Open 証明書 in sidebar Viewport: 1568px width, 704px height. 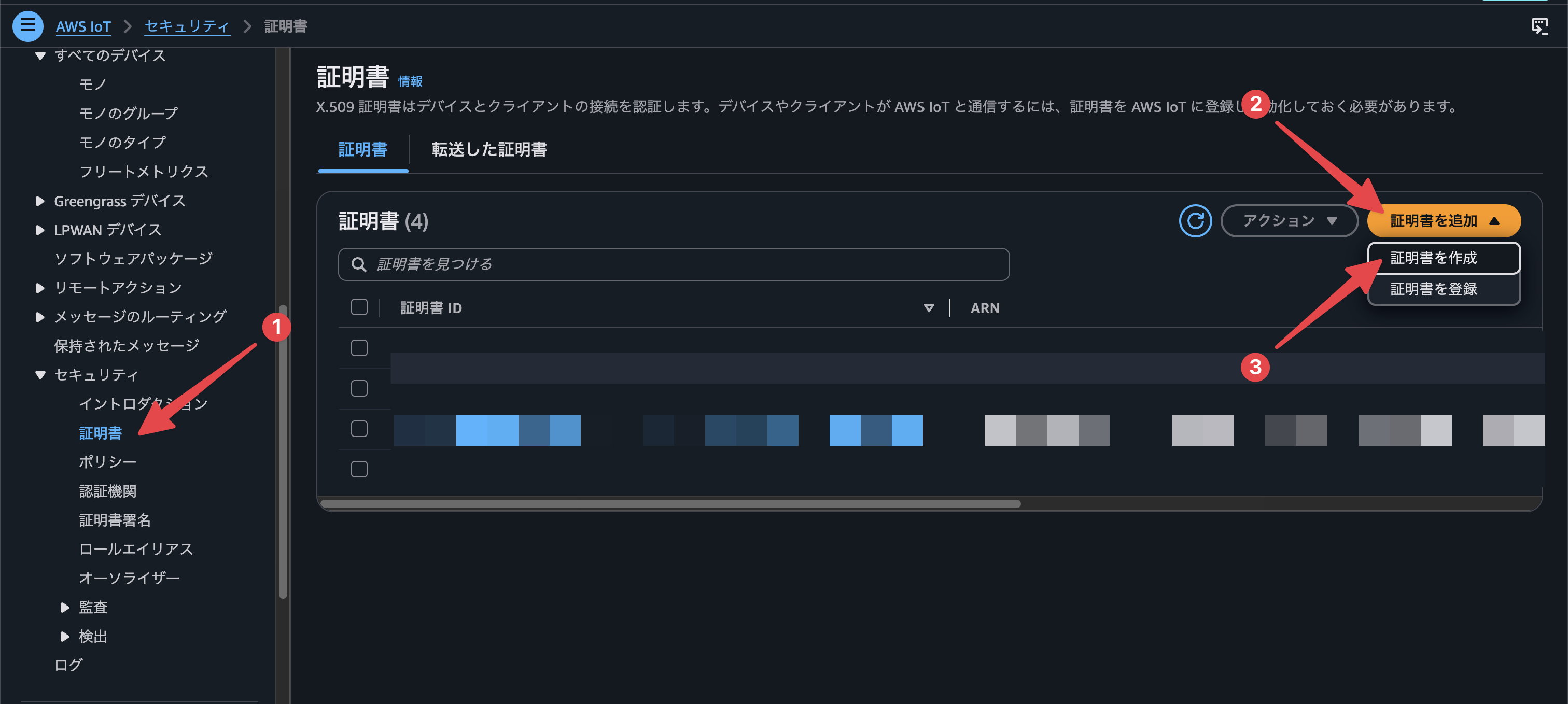101,433
